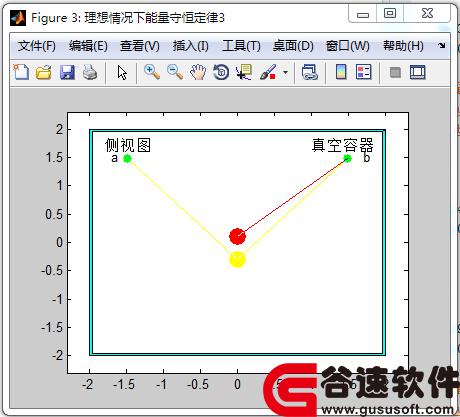
Task: Enable the Rotate 3D tool
Action: point(221,72)
